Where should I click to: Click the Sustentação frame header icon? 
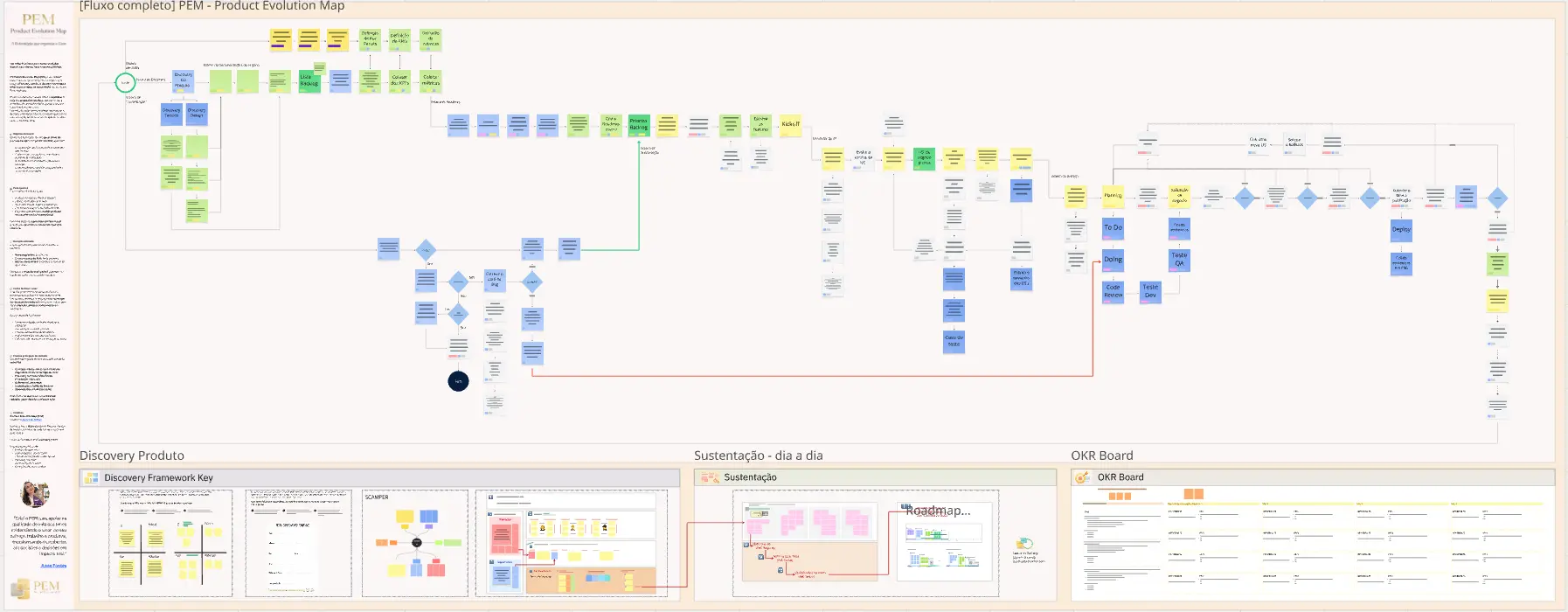coord(710,477)
